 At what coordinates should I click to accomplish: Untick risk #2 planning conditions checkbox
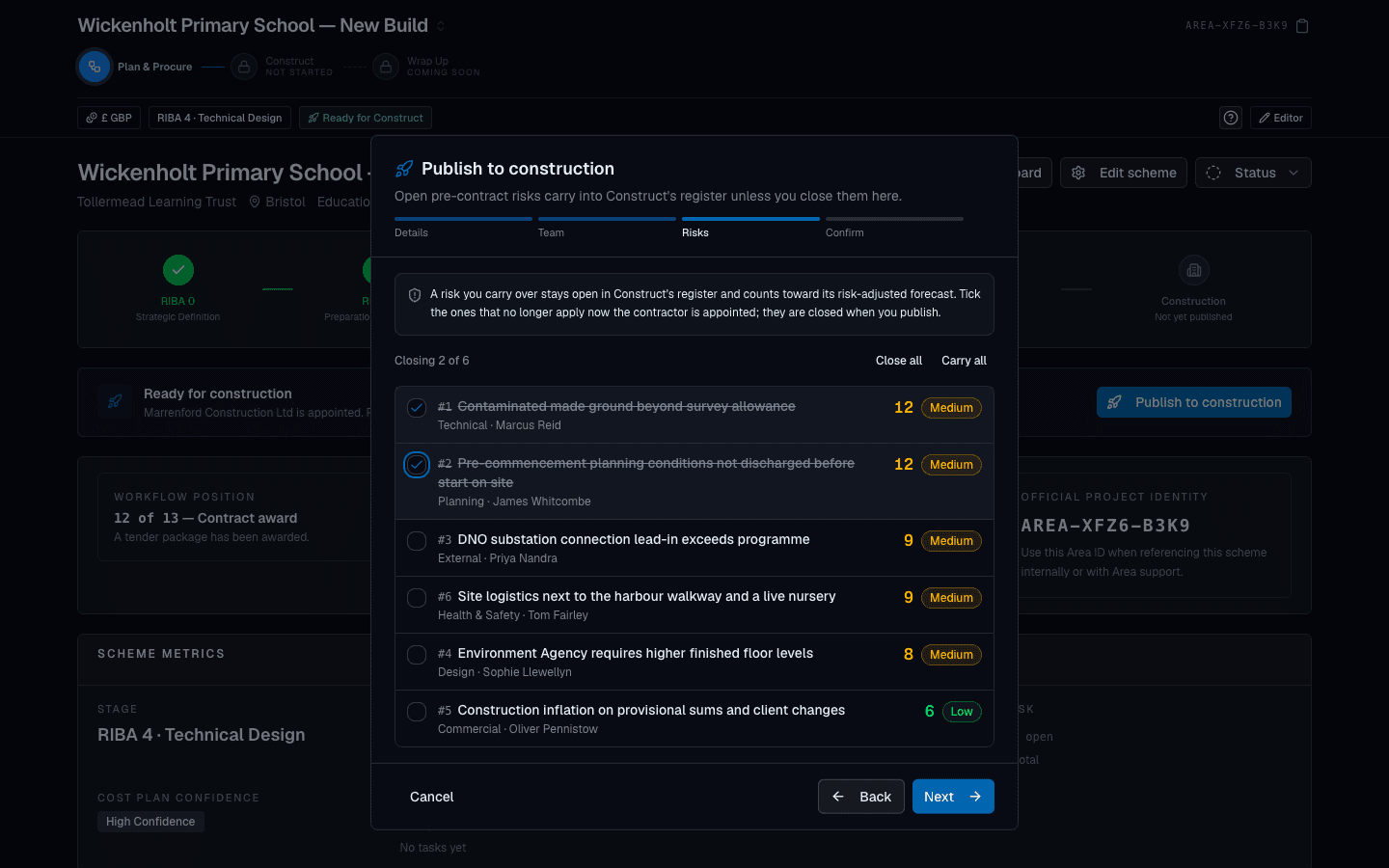[x=417, y=465]
